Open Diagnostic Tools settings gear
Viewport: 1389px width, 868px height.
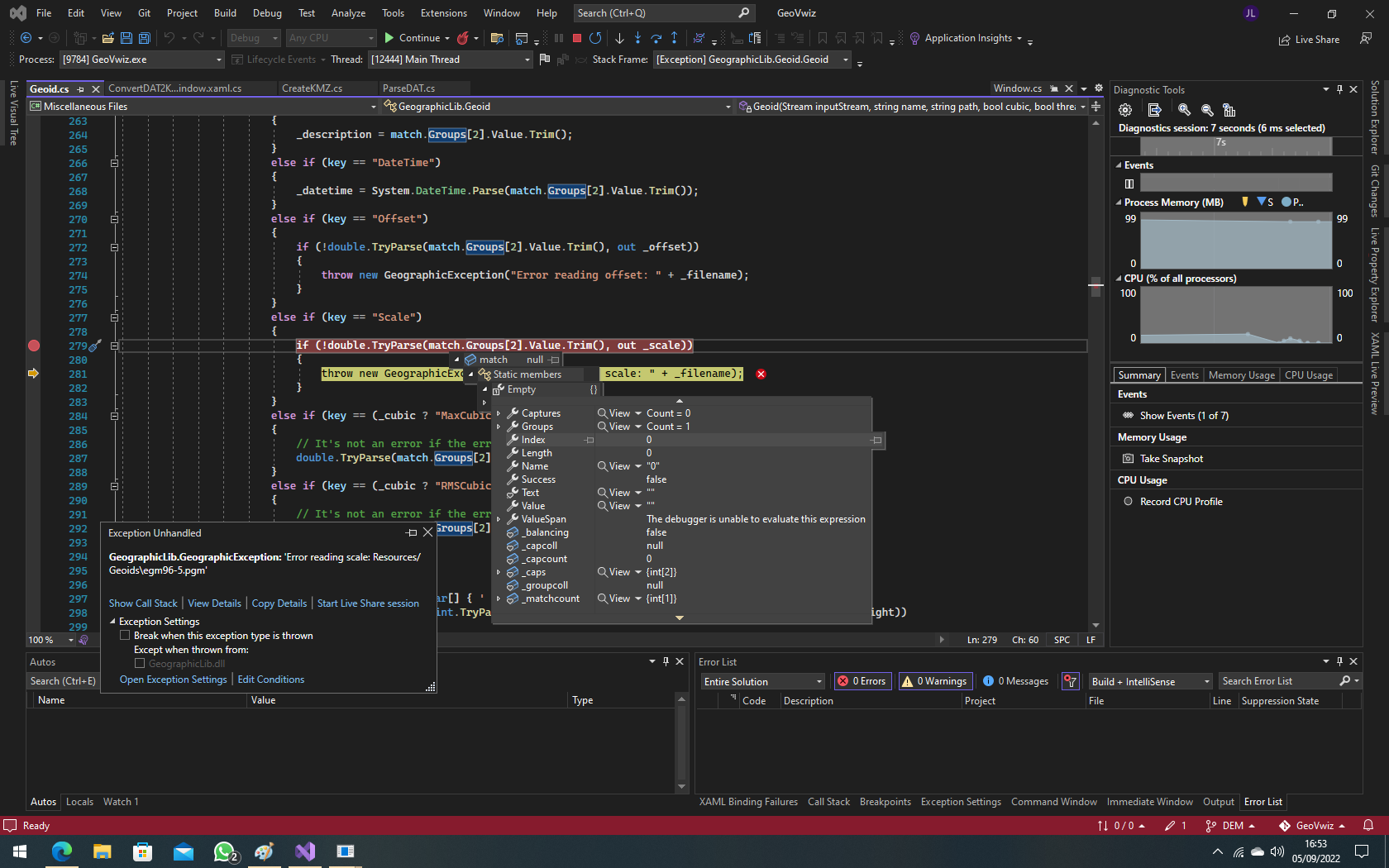(x=1124, y=110)
